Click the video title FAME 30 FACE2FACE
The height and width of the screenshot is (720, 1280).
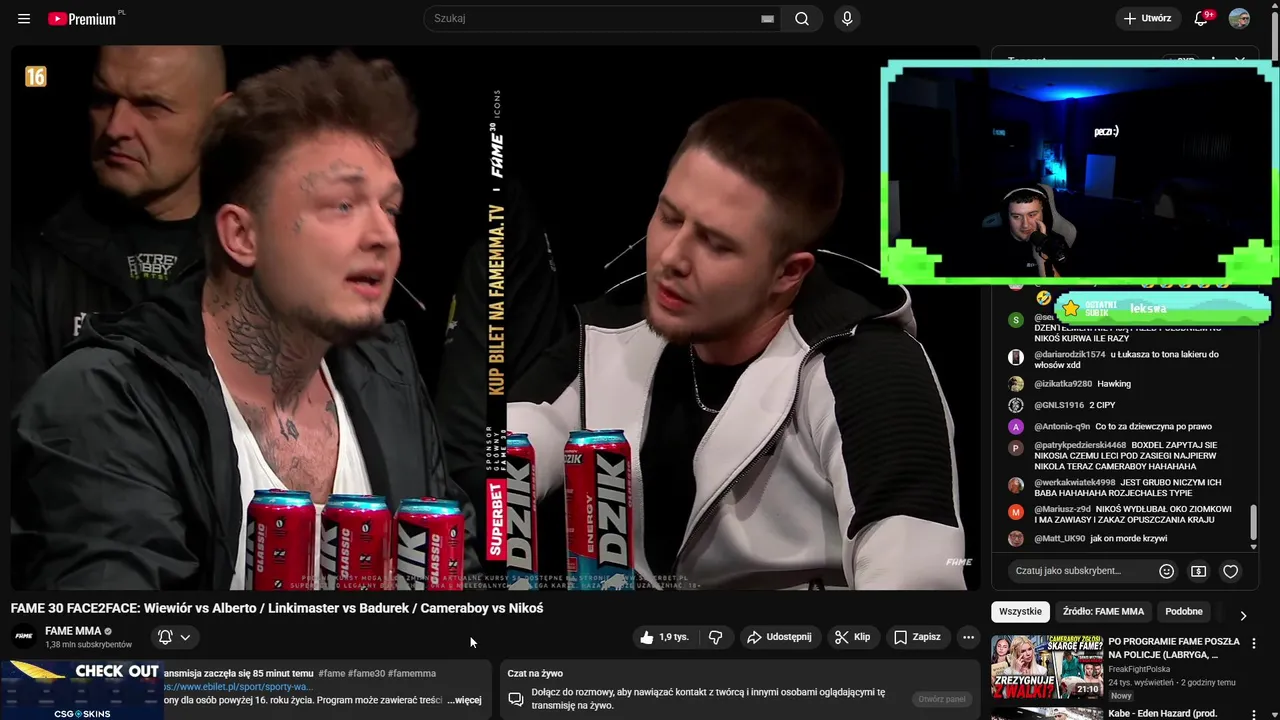point(277,608)
